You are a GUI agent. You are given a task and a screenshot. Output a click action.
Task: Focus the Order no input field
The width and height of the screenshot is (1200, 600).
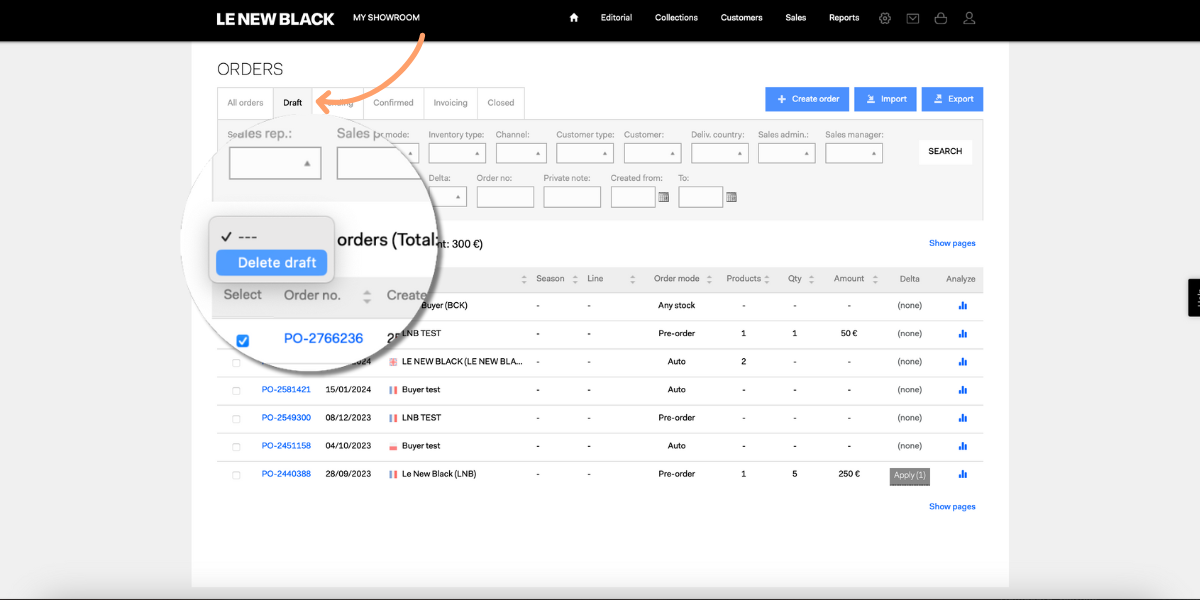pos(505,197)
